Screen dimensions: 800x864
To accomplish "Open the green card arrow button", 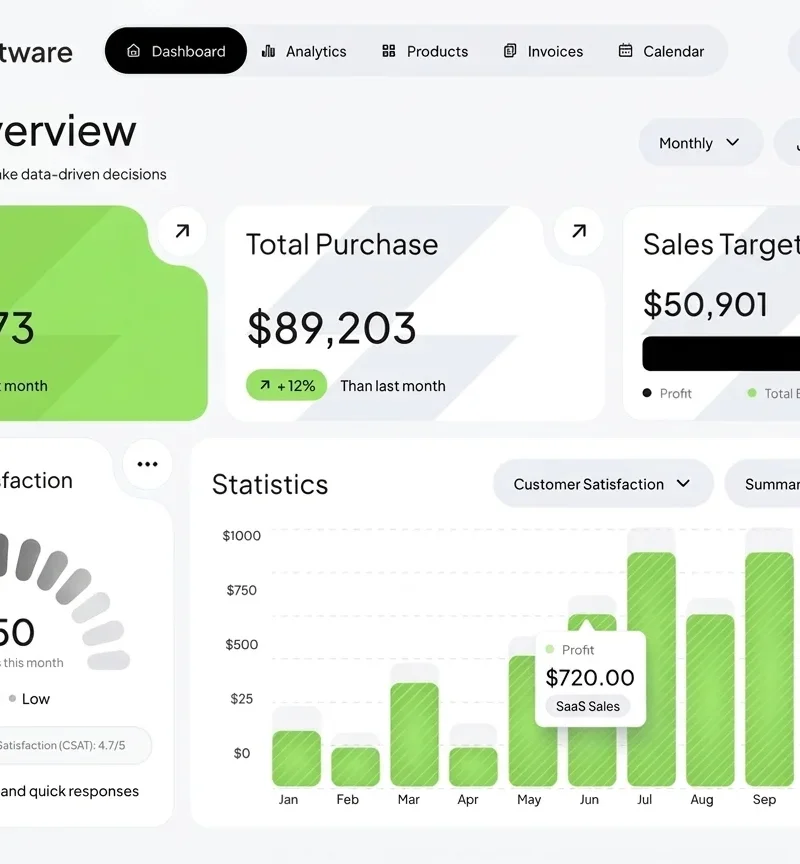I will [182, 231].
